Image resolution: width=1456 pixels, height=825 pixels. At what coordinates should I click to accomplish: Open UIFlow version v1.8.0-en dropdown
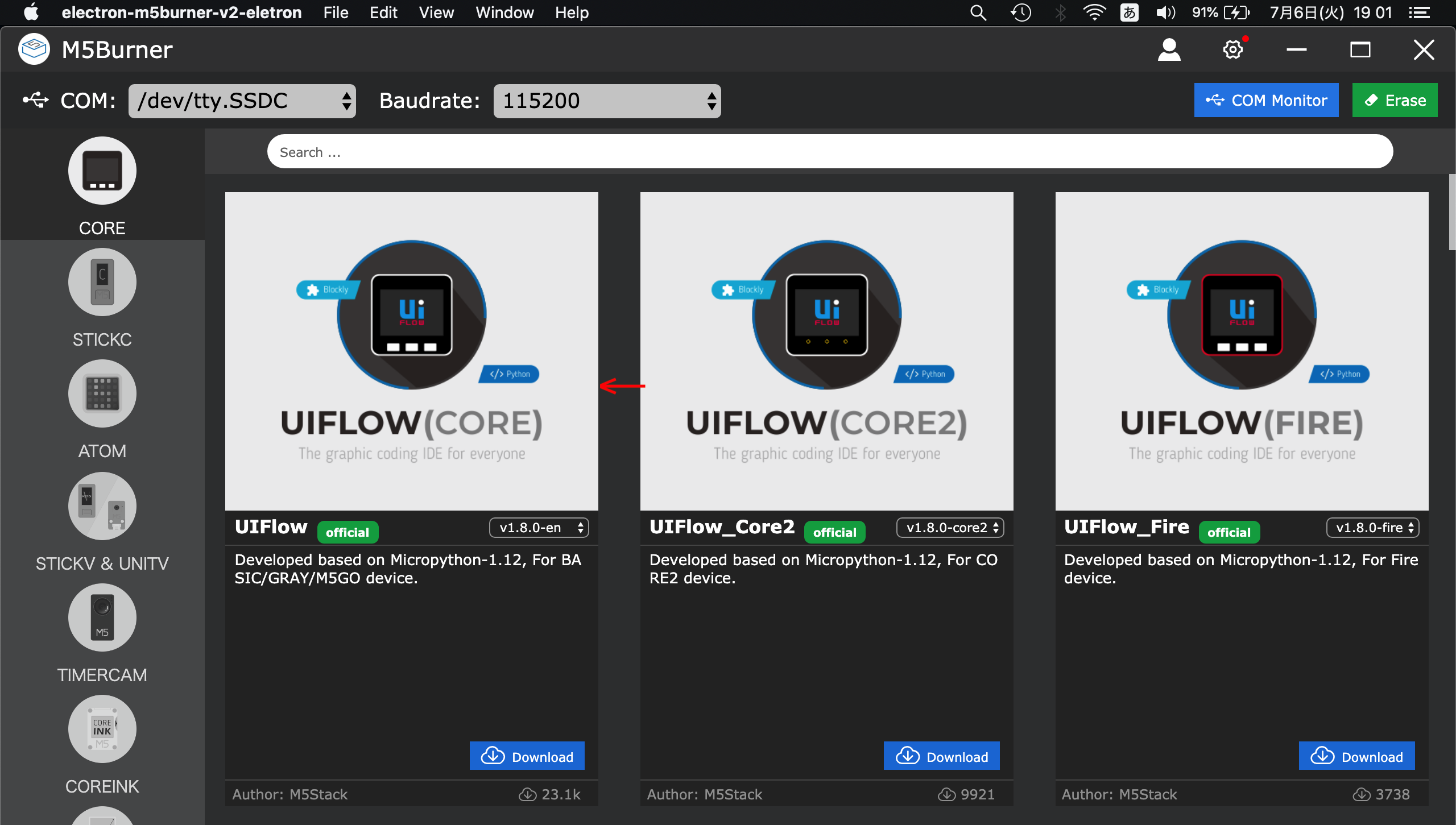539,528
